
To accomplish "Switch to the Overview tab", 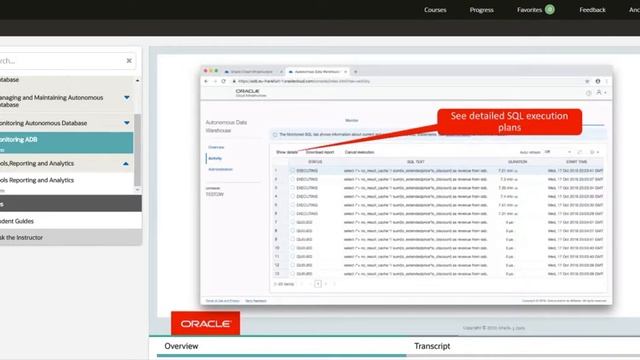I will click(181, 346).
